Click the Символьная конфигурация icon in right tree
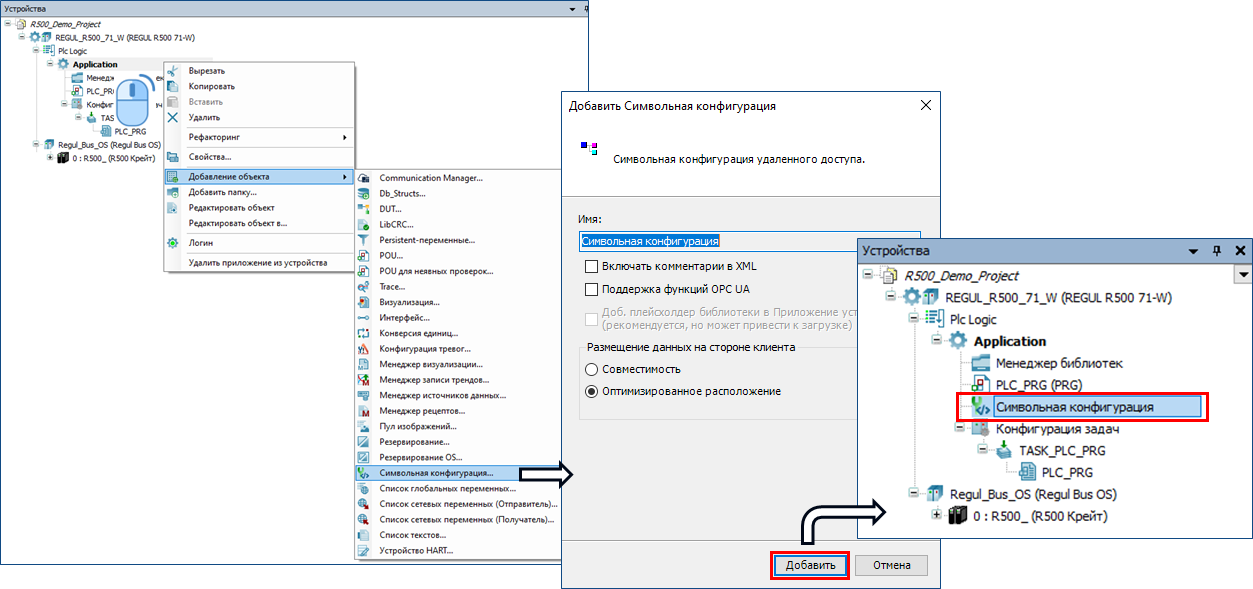 [980, 407]
